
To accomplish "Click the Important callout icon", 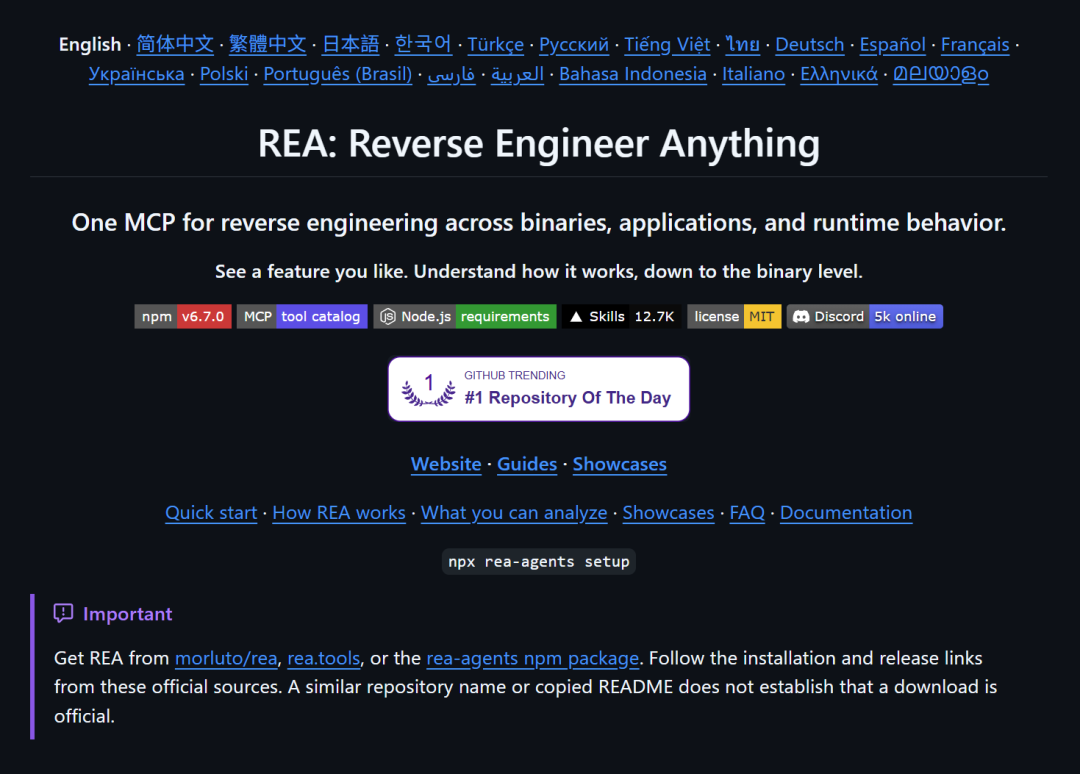I will (63, 614).
